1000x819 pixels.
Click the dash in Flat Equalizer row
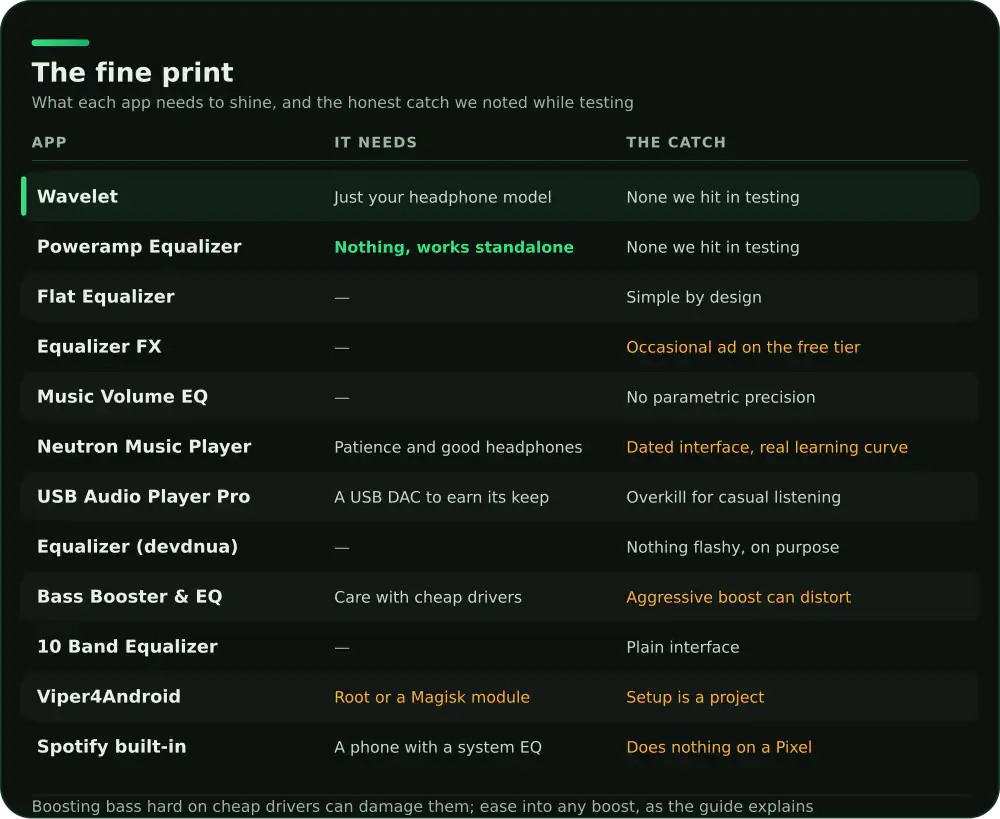pos(342,298)
